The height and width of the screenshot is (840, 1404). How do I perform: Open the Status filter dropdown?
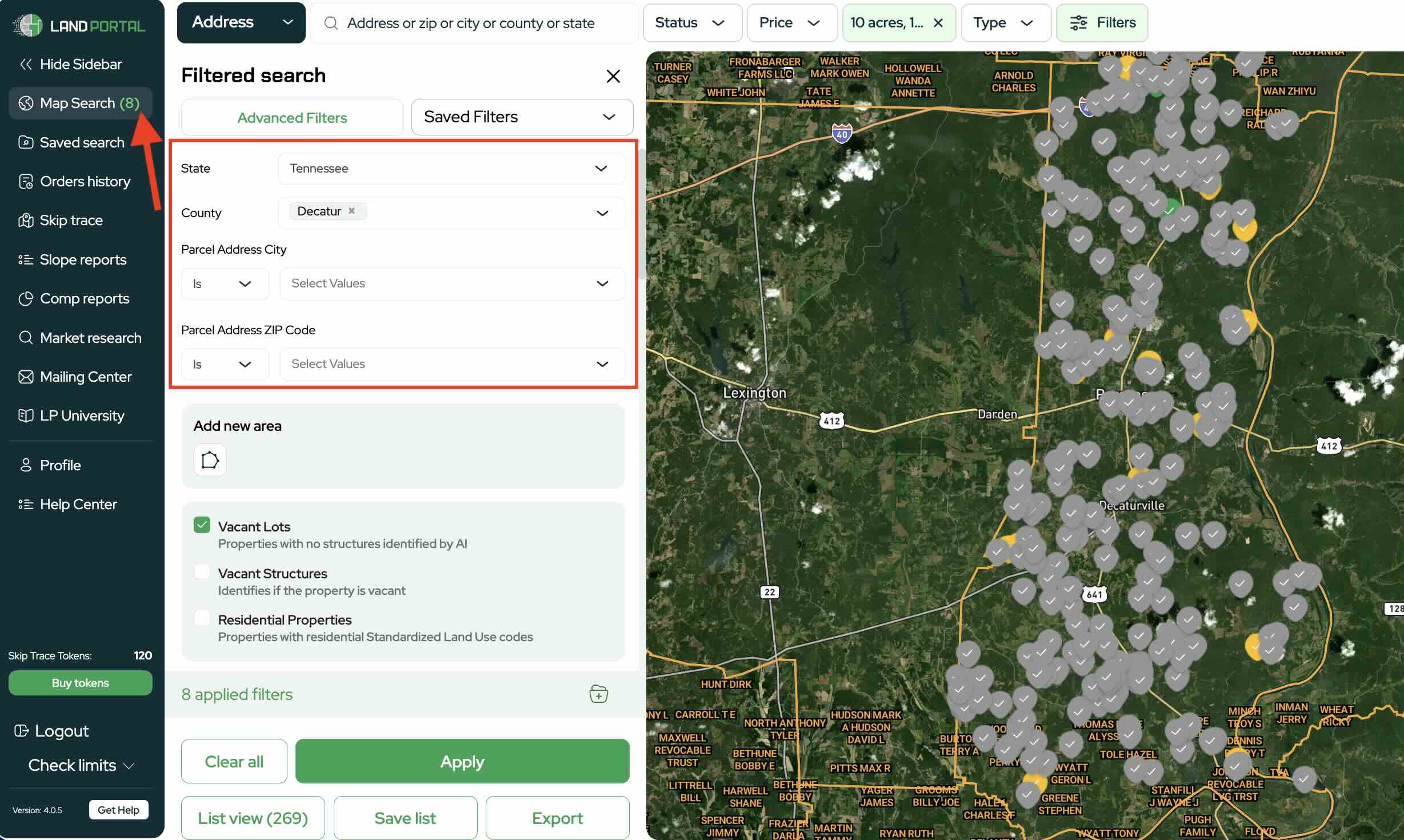pyautogui.click(x=691, y=23)
